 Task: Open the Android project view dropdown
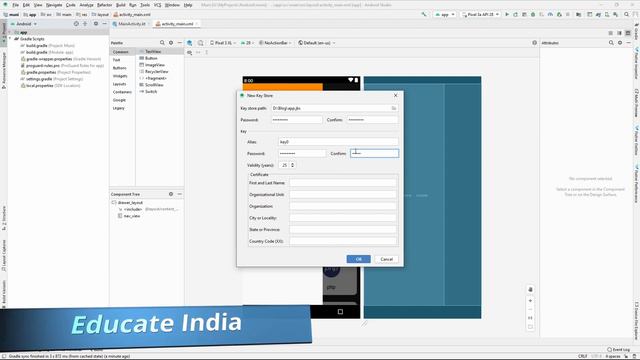[24, 24]
